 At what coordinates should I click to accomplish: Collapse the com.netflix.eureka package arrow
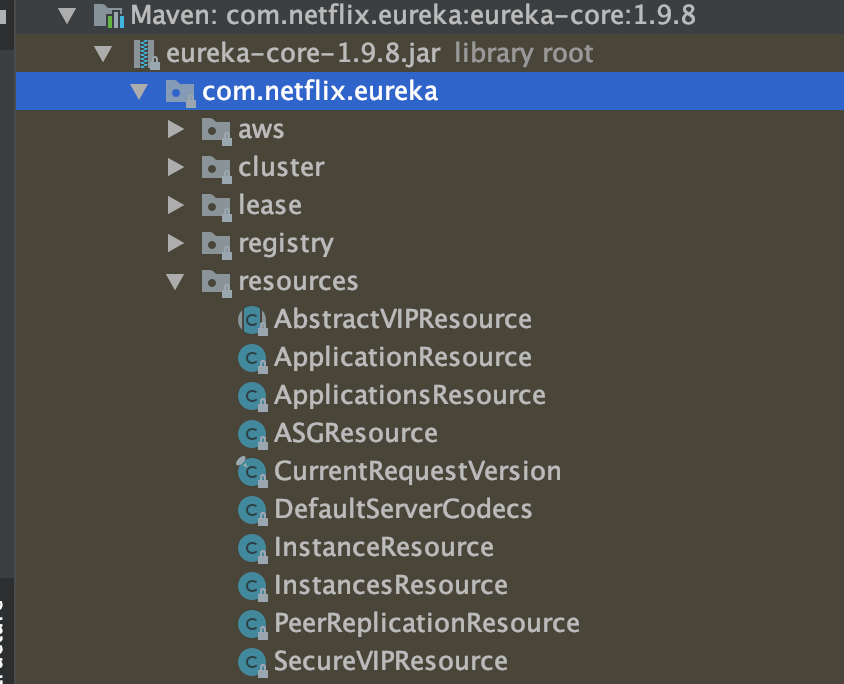tap(139, 92)
